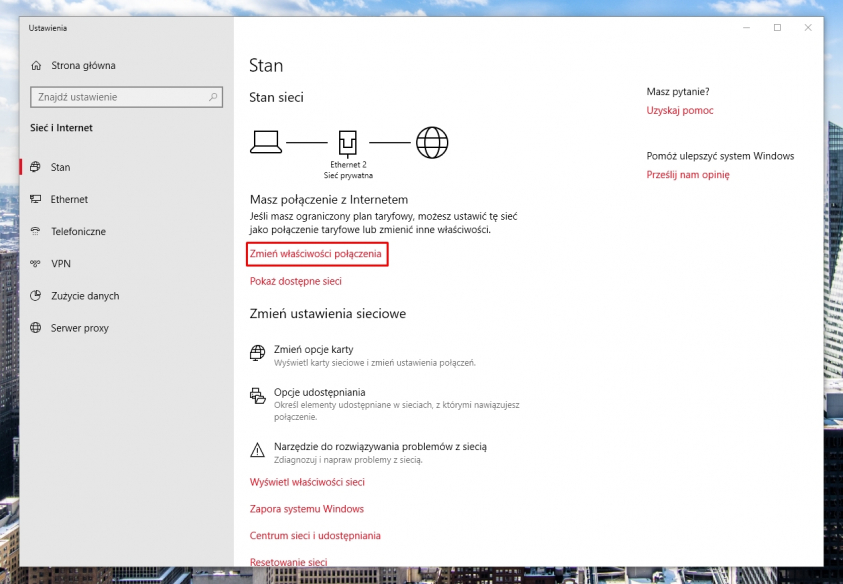The width and height of the screenshot is (843, 584).
Task: Click the Stan globe icon in sidebar
Action: pyautogui.click(x=37, y=168)
